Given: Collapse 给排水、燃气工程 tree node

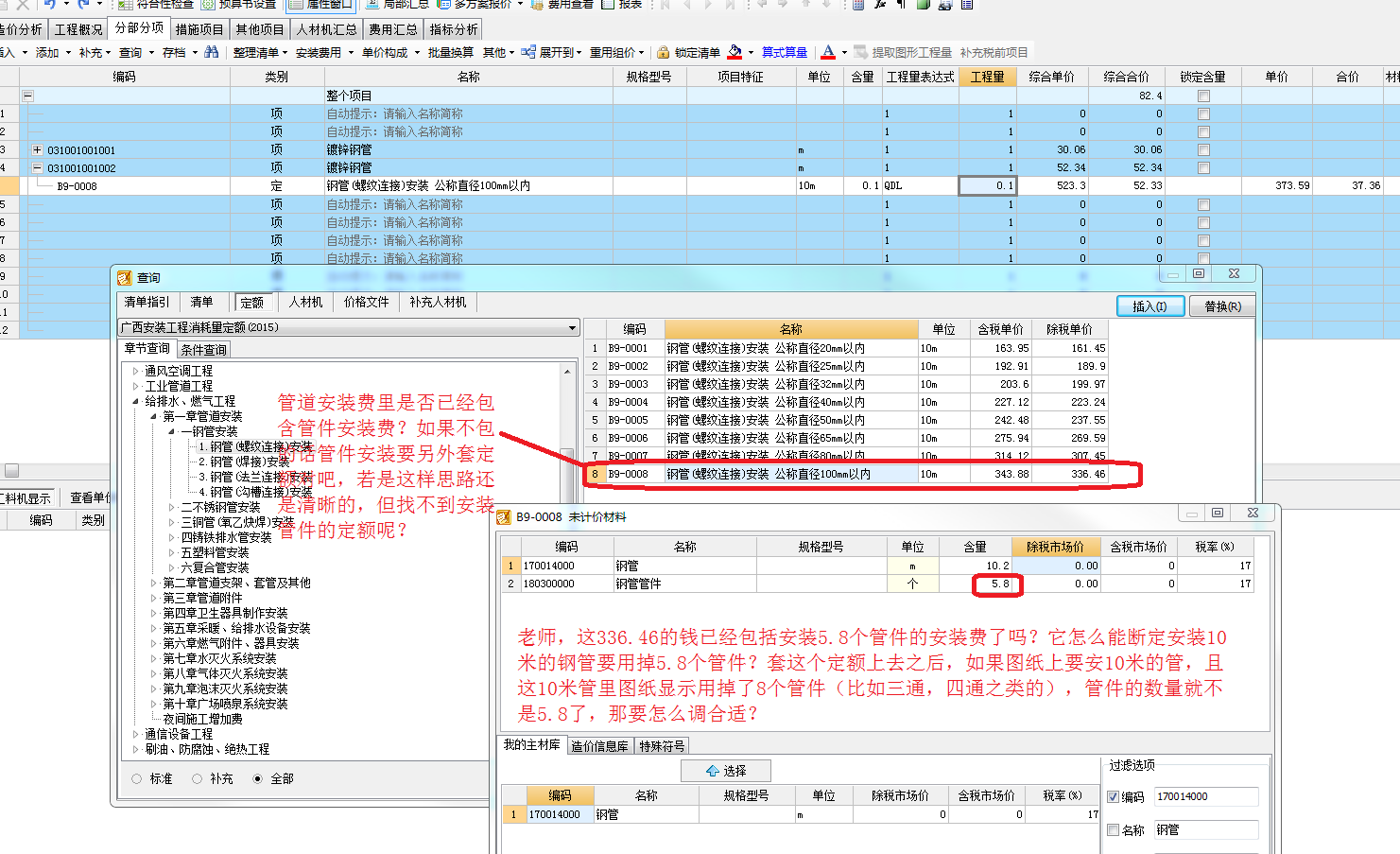Looking at the screenshot, I should click(135, 401).
